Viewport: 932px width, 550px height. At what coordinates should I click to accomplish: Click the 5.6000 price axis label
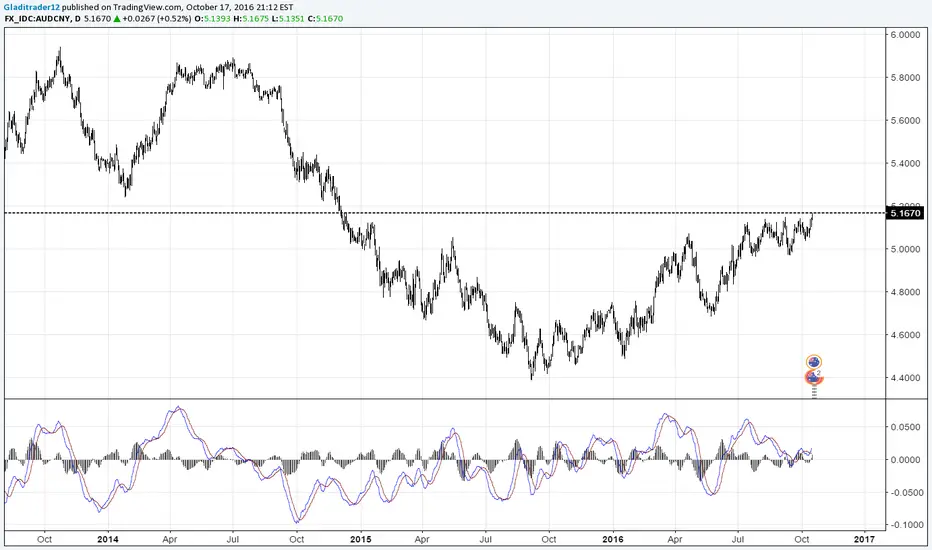(905, 121)
